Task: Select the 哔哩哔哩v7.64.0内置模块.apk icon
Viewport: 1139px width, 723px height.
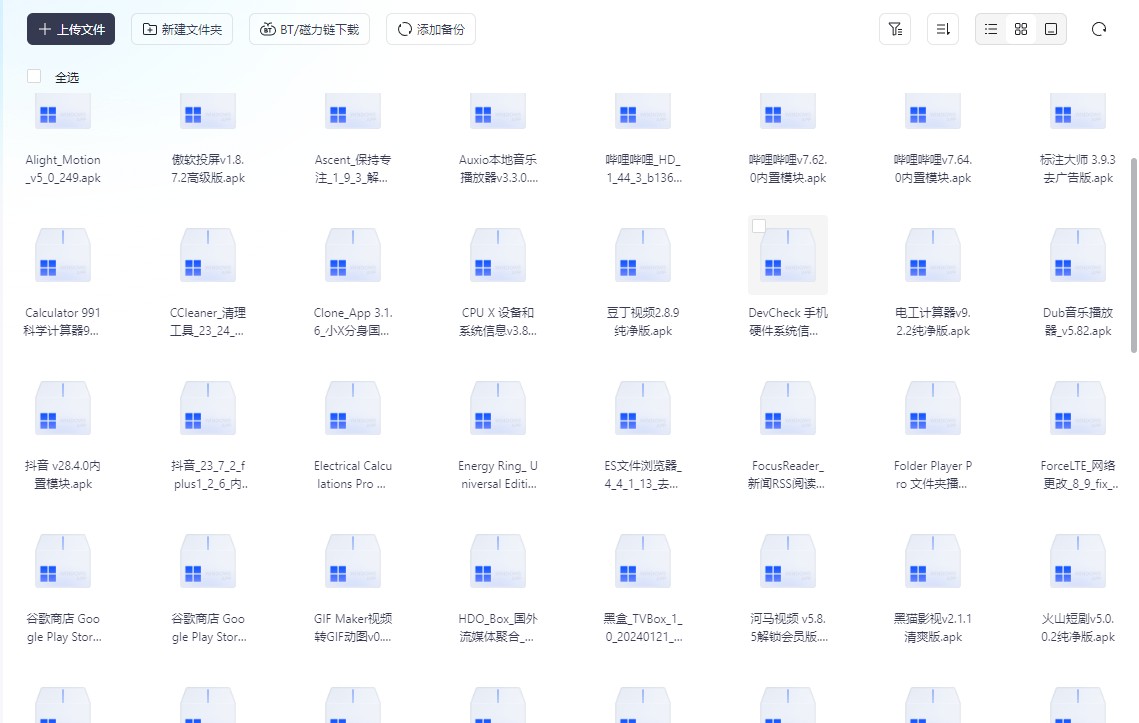Action: click(x=933, y=111)
